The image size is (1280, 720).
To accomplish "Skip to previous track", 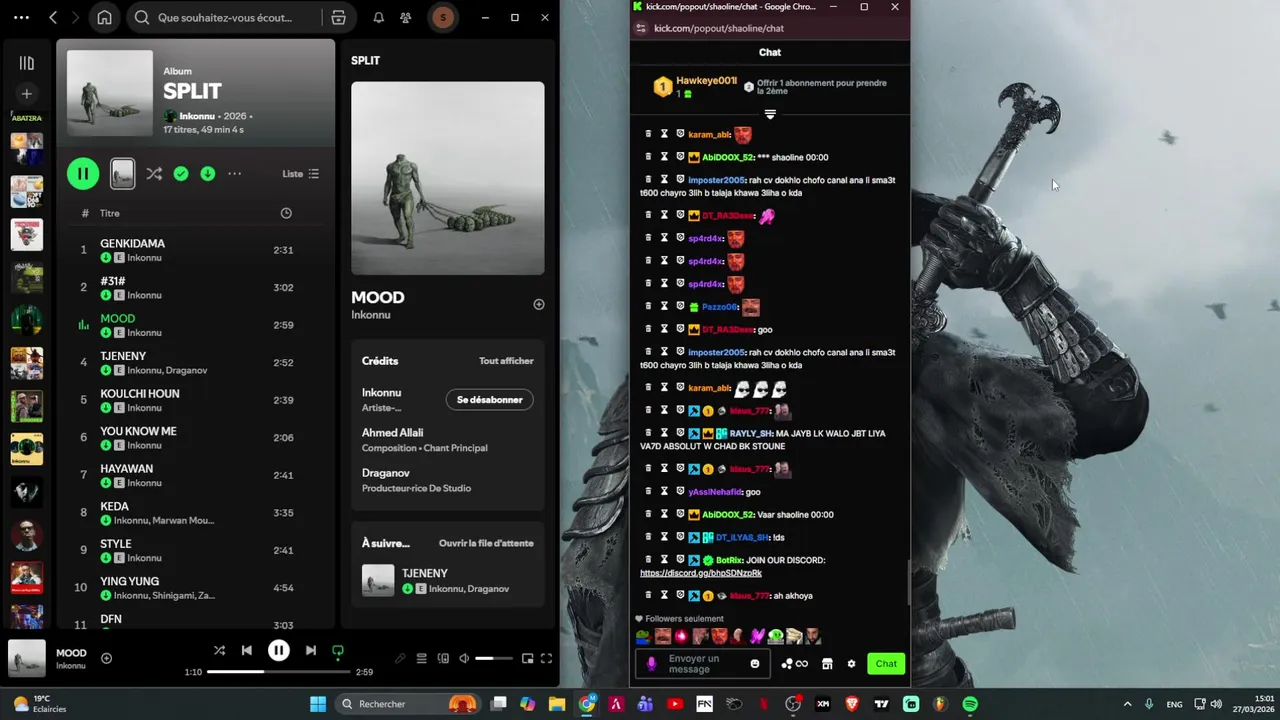I will pos(247,650).
